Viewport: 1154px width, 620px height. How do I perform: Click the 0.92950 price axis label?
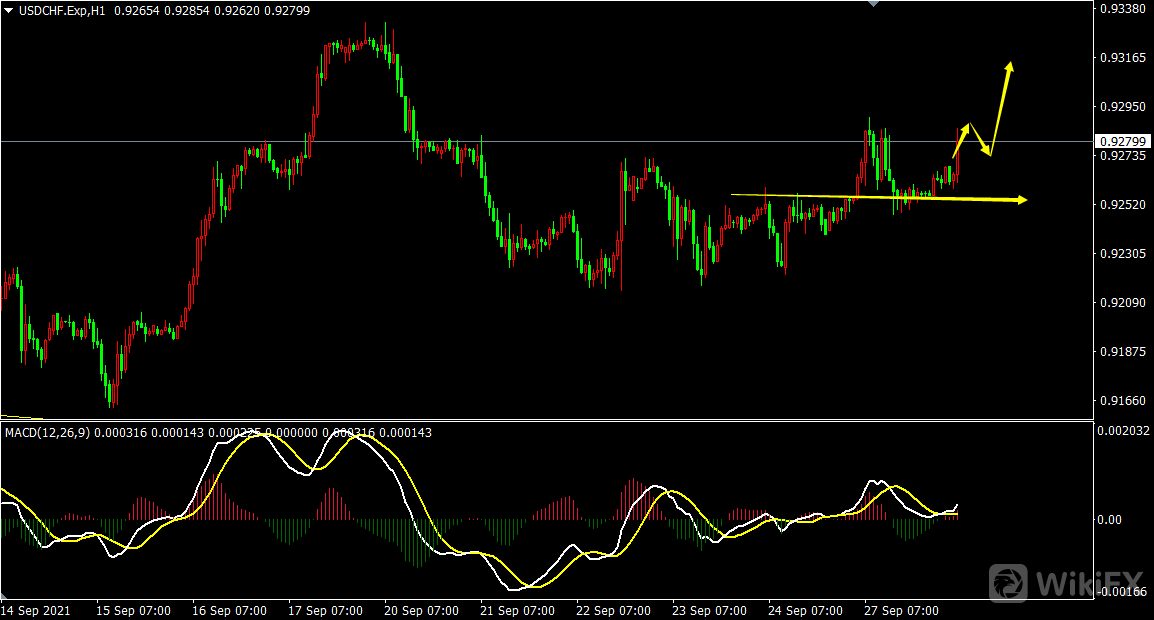pyautogui.click(x=1122, y=107)
